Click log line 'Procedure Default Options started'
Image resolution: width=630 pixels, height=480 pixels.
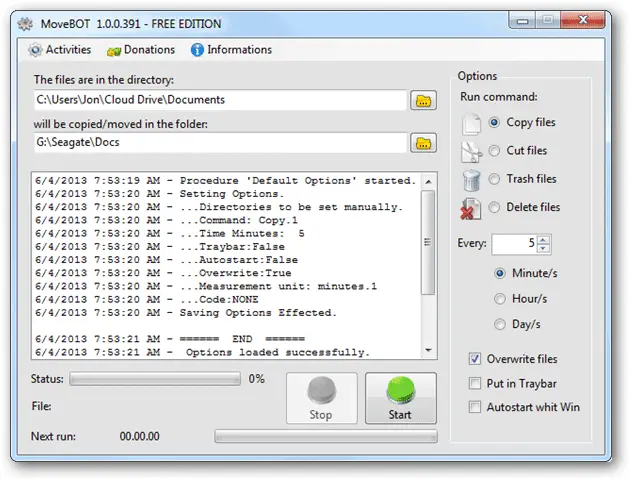point(225,181)
